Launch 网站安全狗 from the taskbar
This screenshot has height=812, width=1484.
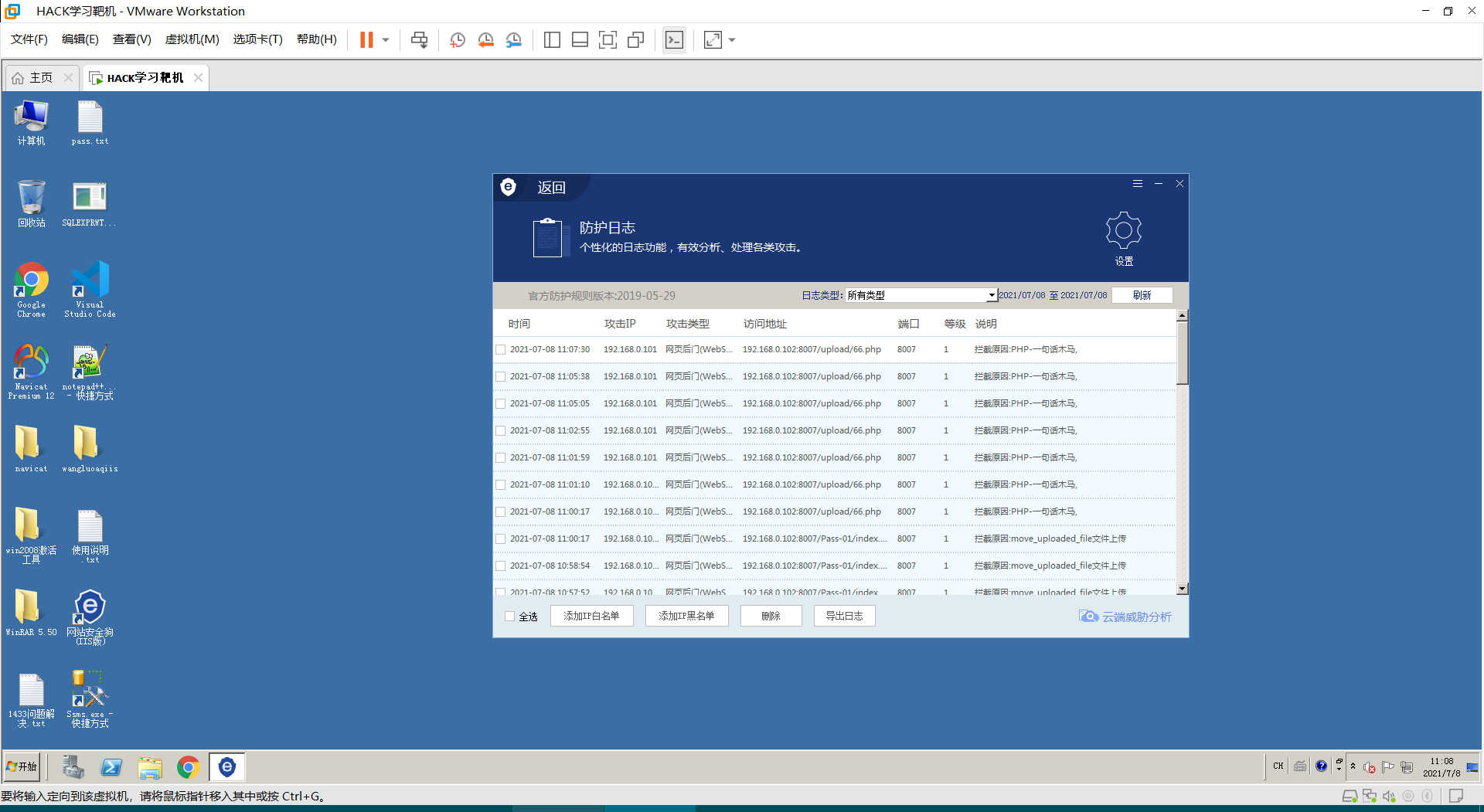click(226, 766)
